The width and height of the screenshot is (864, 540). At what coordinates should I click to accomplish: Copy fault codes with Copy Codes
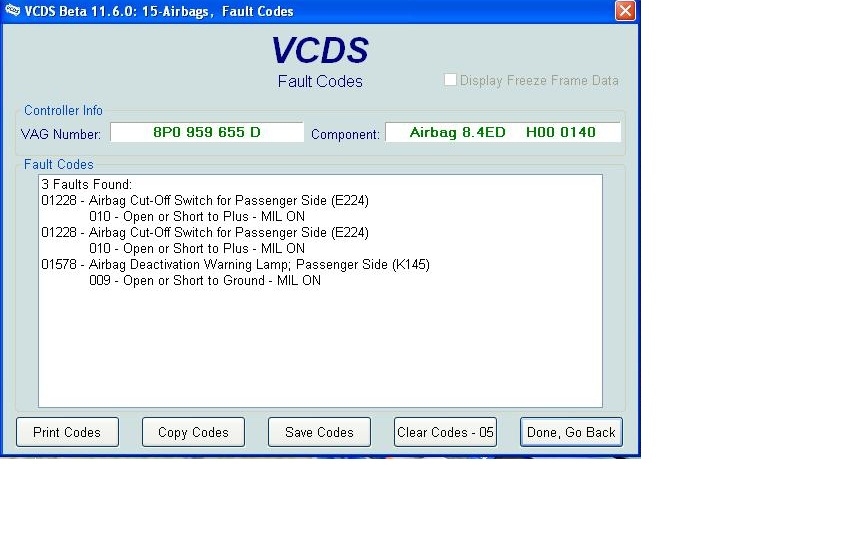[x=193, y=432]
